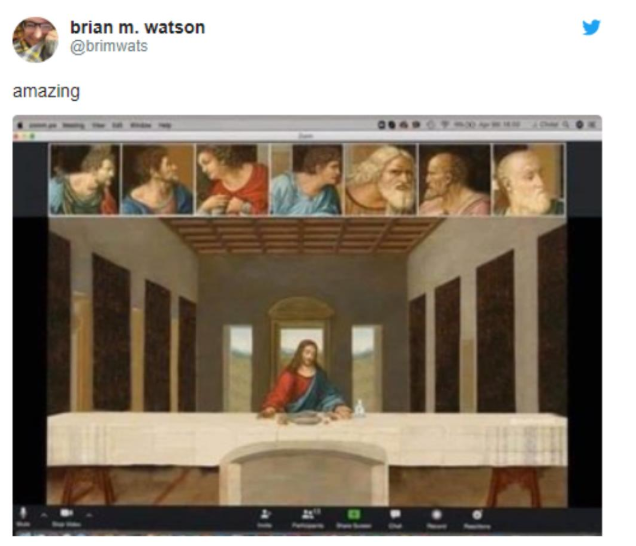
Task: Open the Window menu in menu bar
Action: click(x=140, y=125)
